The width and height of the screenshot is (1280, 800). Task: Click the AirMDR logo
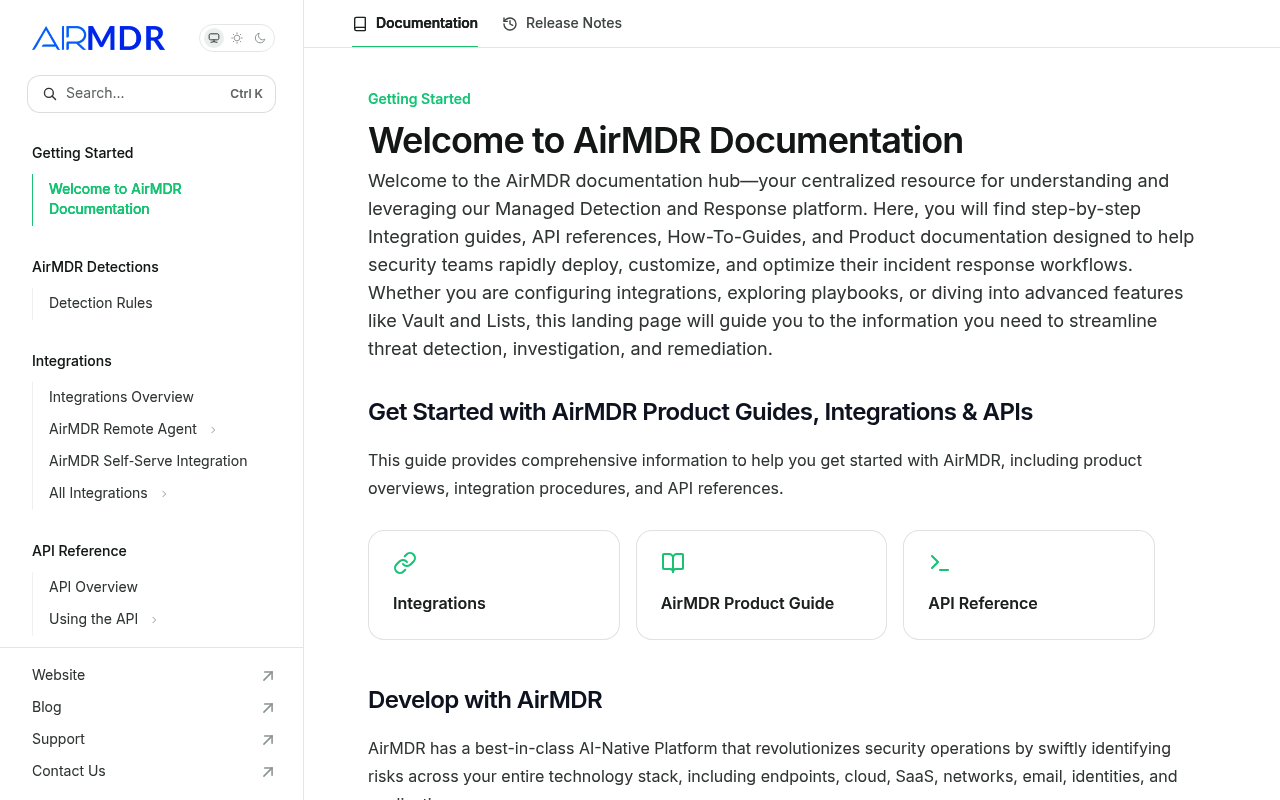[98, 38]
